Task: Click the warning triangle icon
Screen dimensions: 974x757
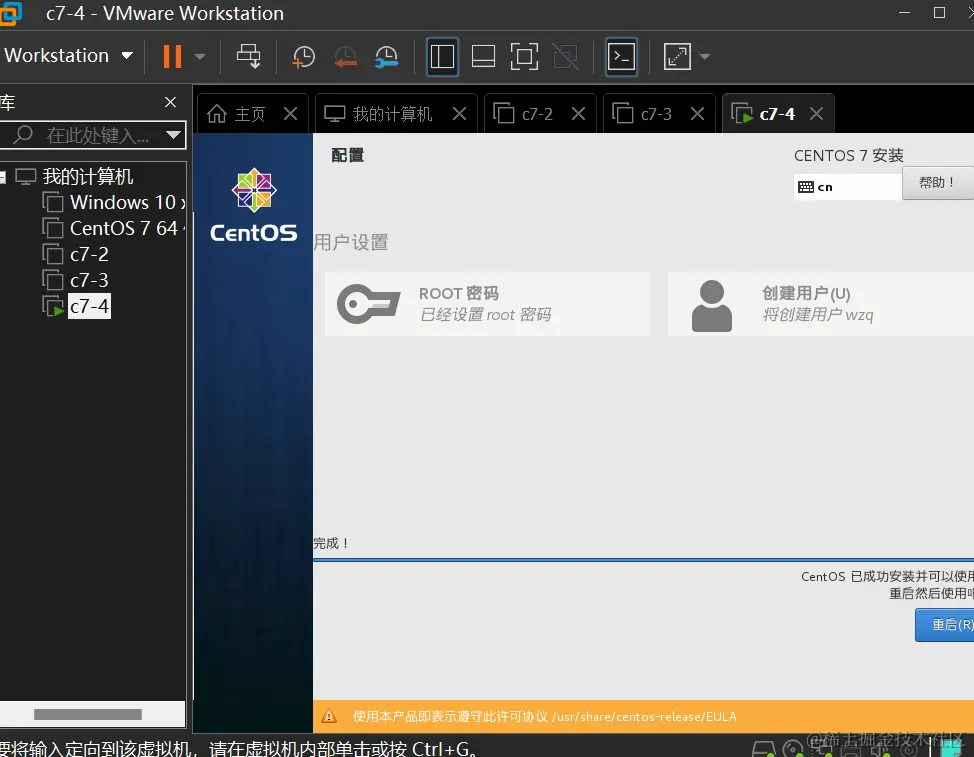Action: click(x=329, y=717)
